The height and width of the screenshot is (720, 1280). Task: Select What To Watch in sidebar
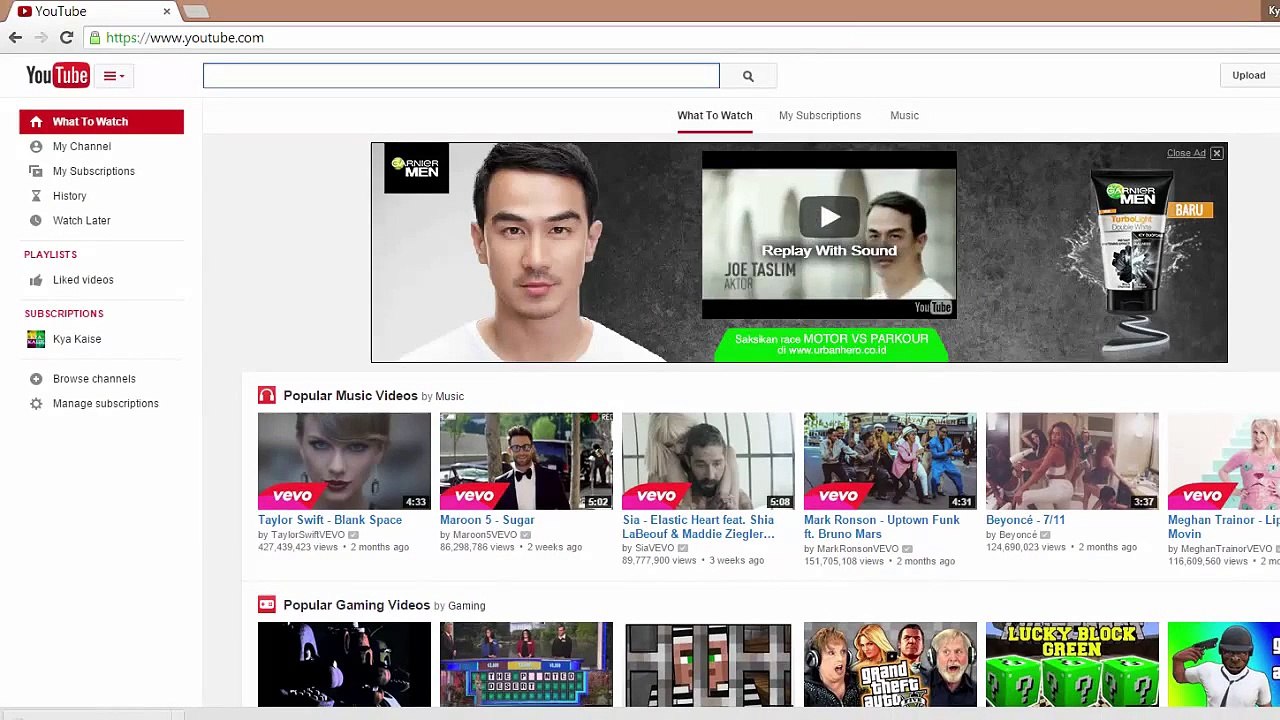pyautogui.click(x=101, y=121)
